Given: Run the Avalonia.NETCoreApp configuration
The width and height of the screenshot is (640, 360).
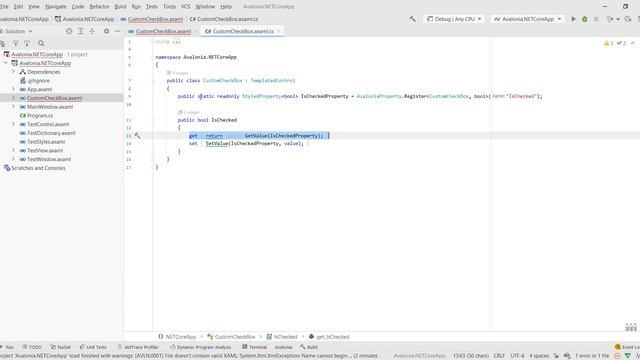Looking at the screenshot, I should point(573,19).
